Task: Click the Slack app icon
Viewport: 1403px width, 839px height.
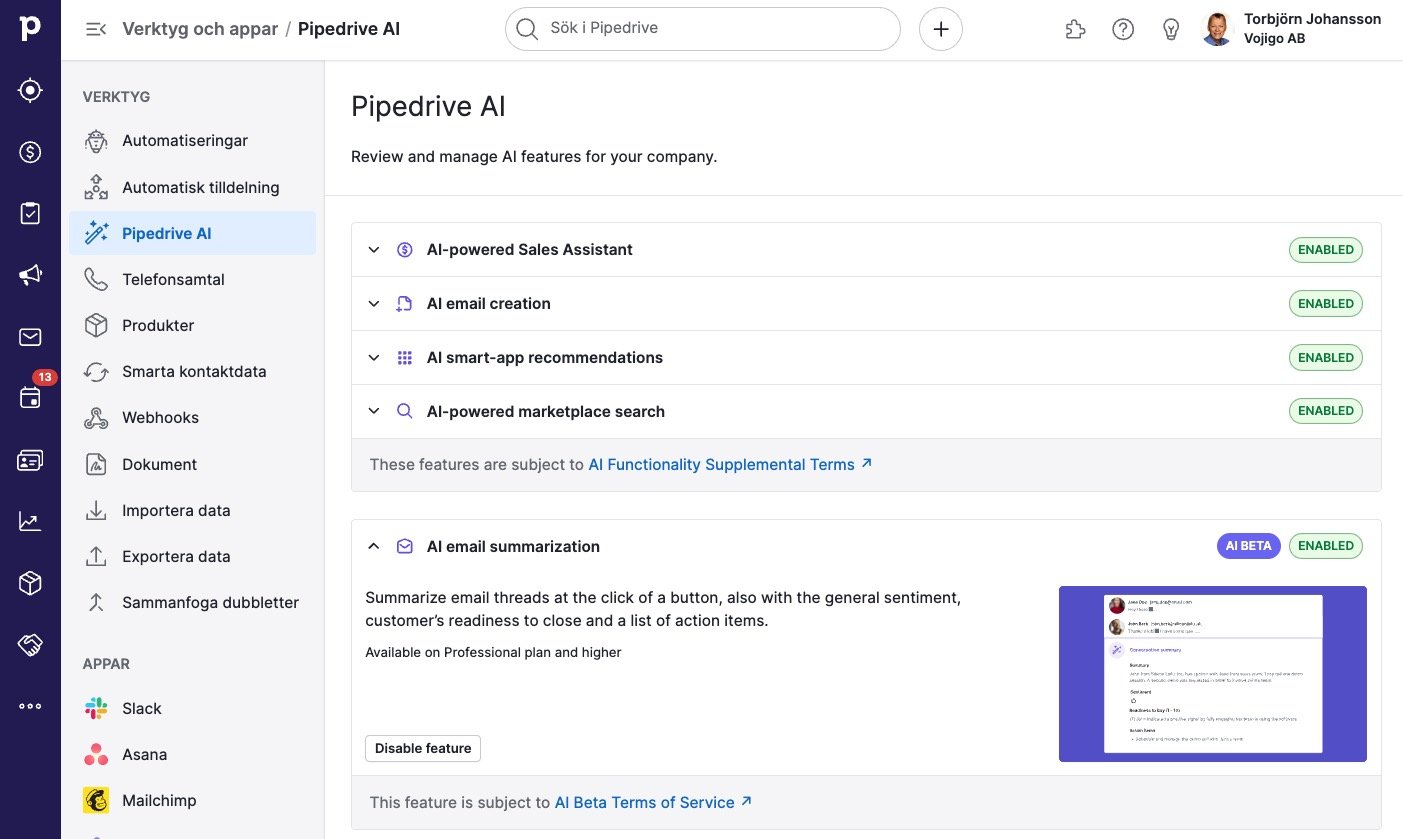Action: 96,709
